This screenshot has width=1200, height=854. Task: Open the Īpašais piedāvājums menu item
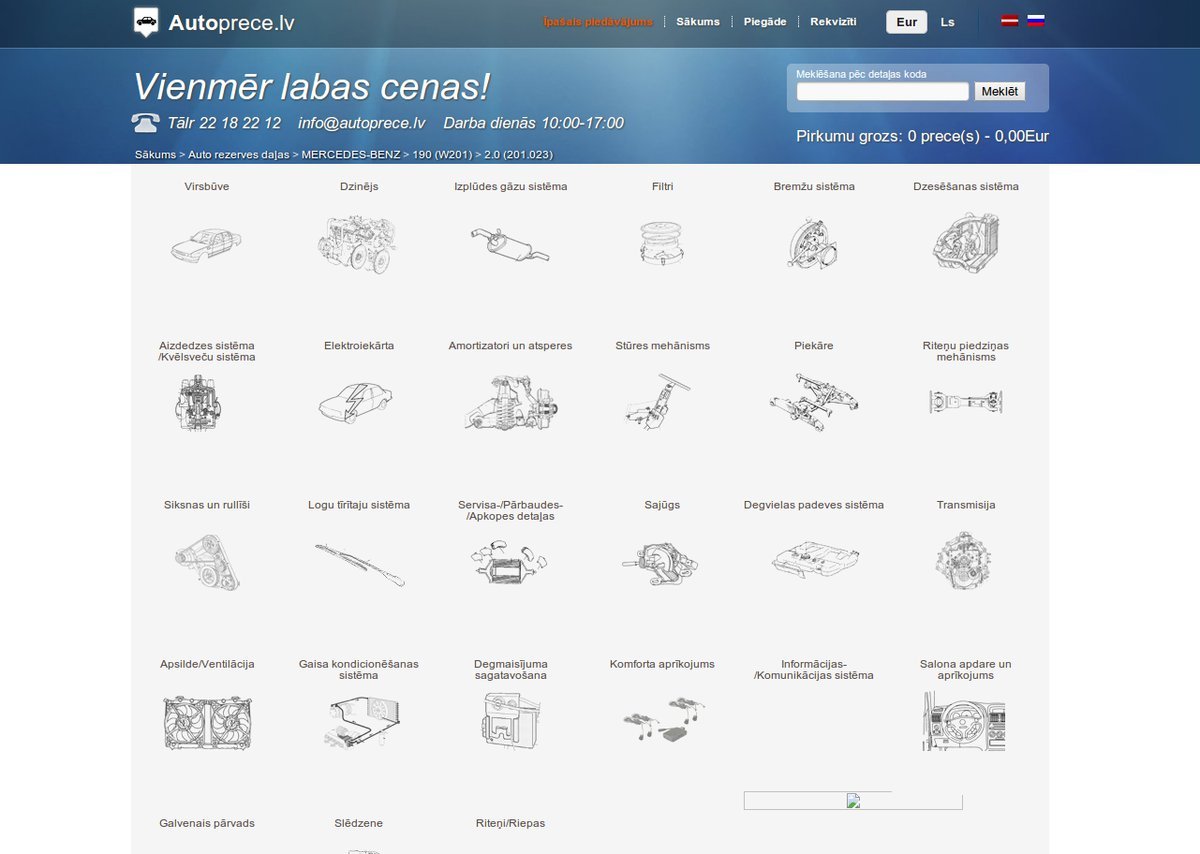[598, 22]
